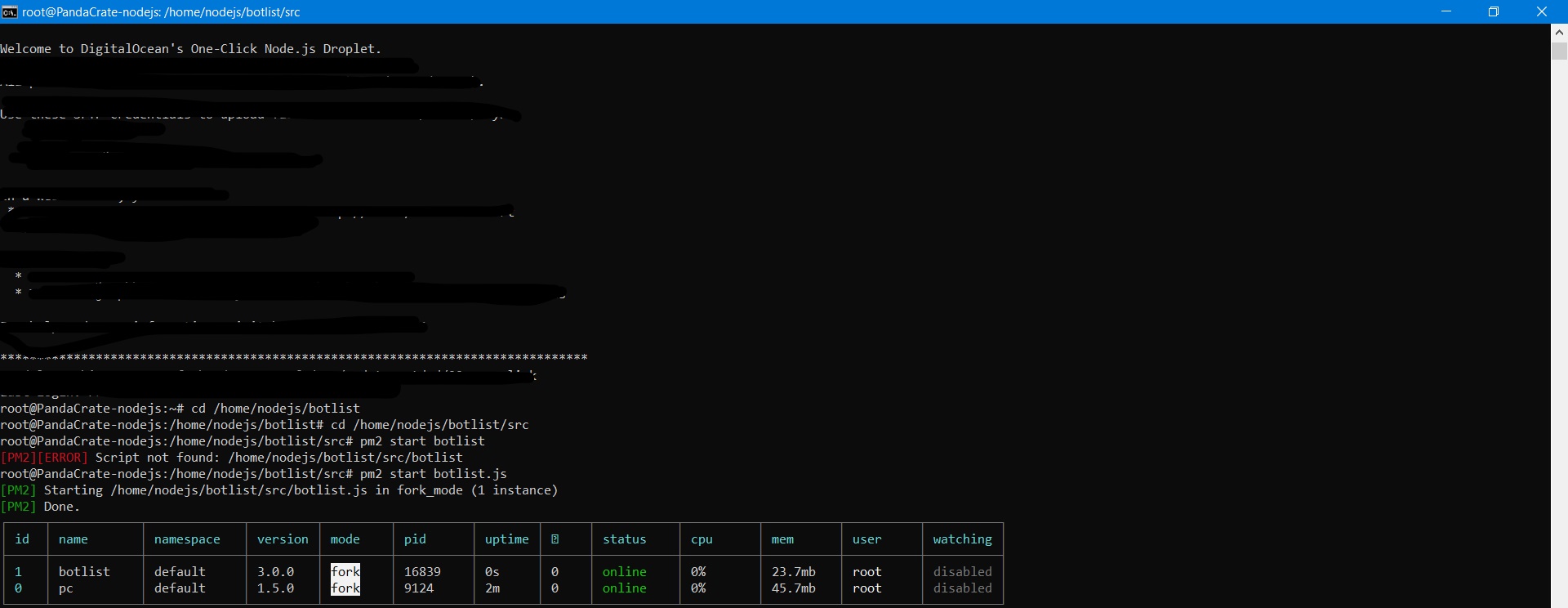Click 'online' status of botlist
The width and height of the screenshot is (1568, 608).
[625, 572]
